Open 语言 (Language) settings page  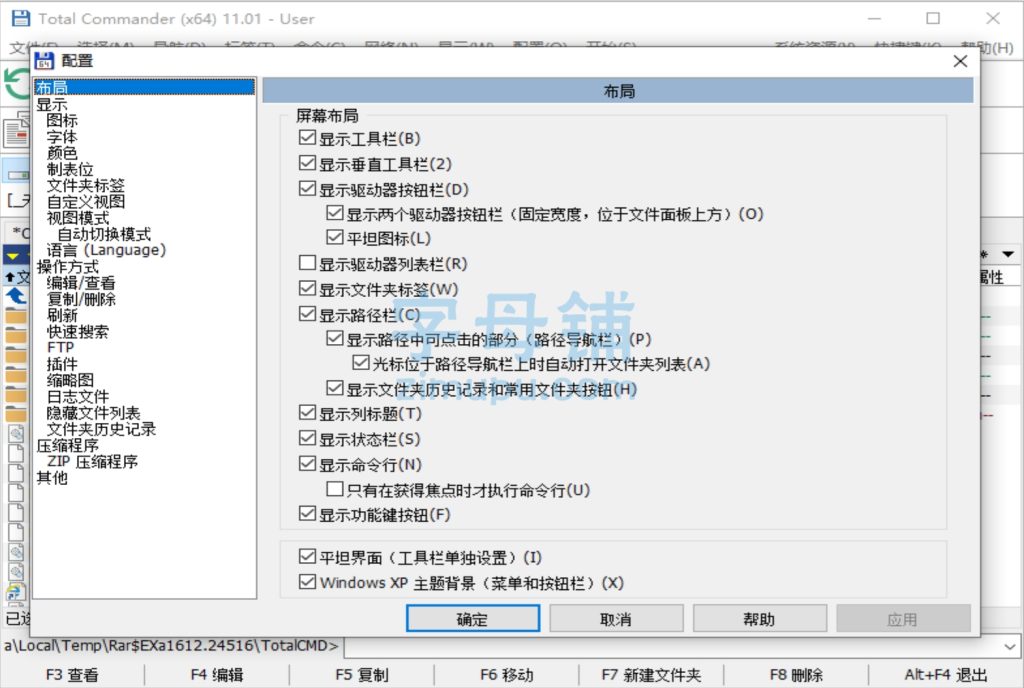pos(106,250)
